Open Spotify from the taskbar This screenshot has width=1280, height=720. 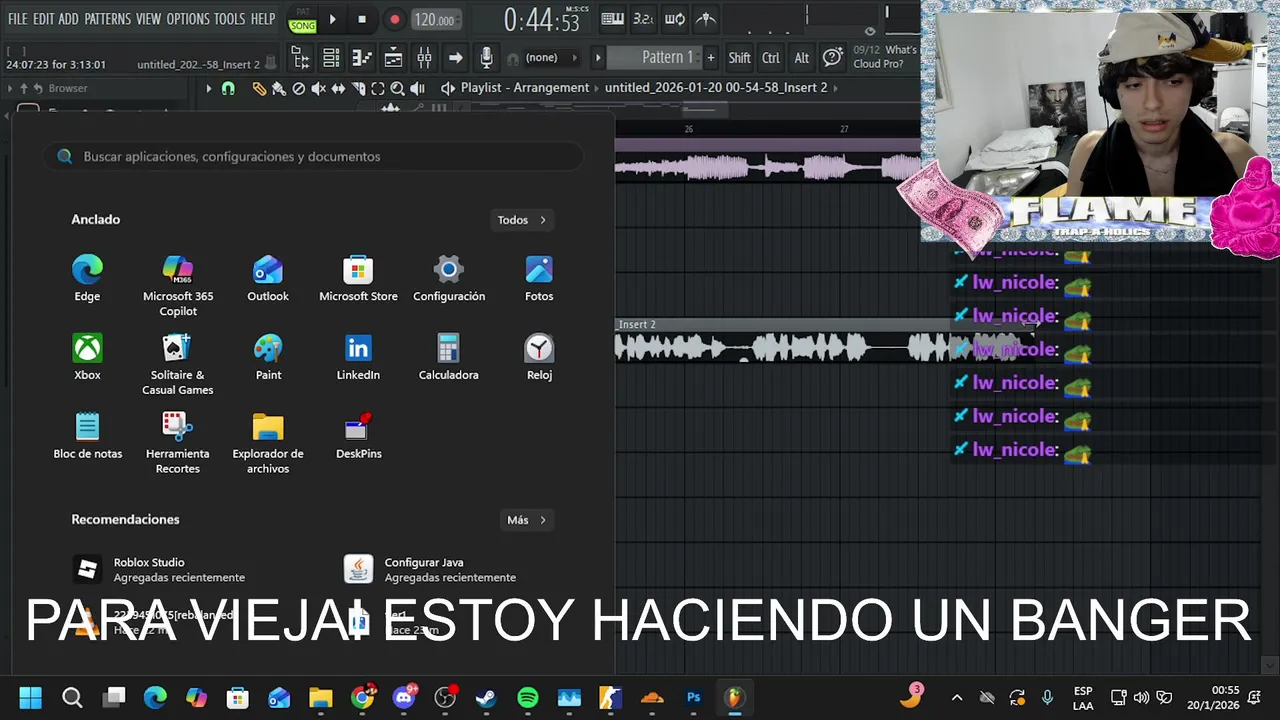point(528,697)
